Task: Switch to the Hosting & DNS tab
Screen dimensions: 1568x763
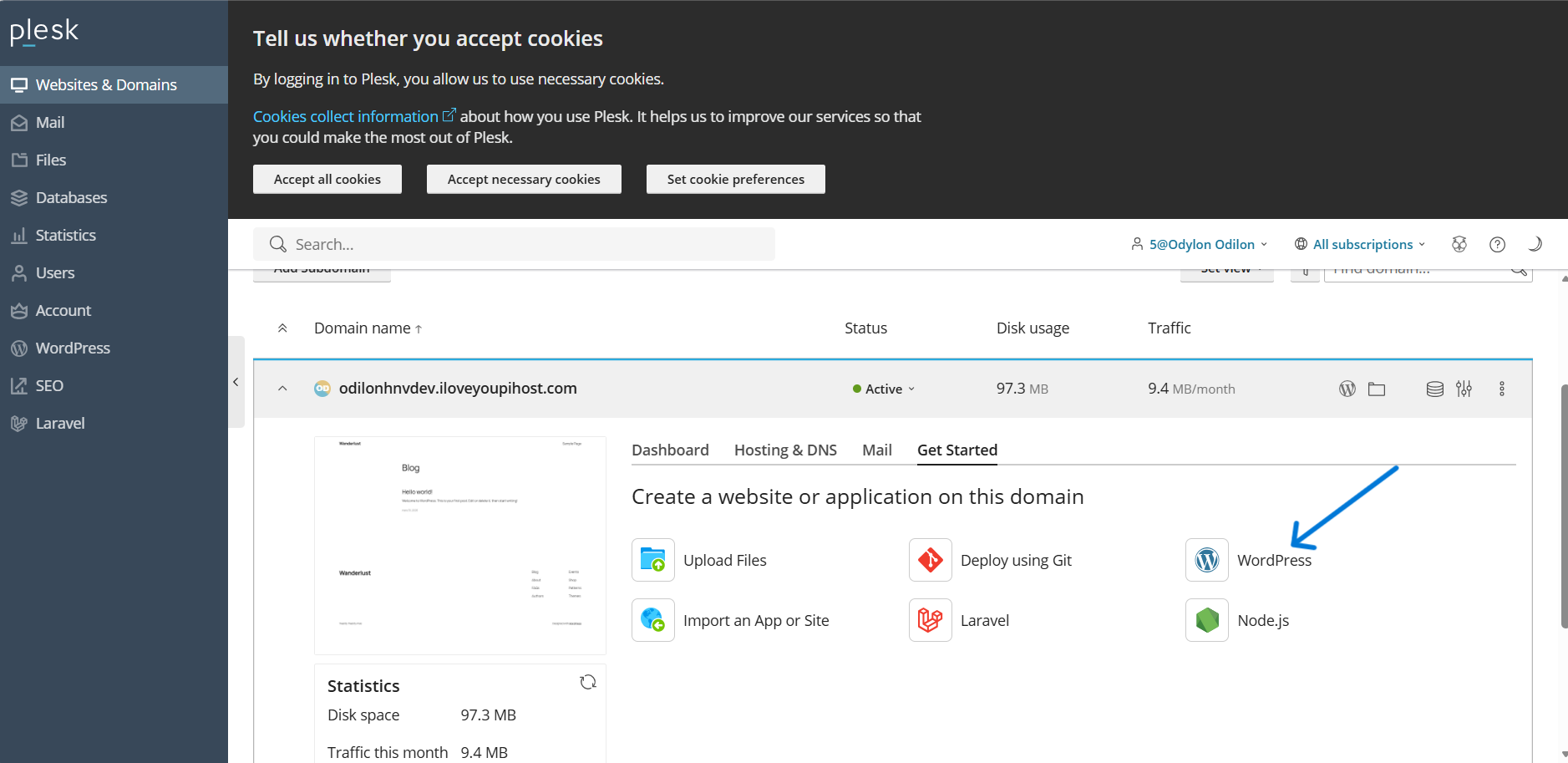Action: [x=785, y=450]
